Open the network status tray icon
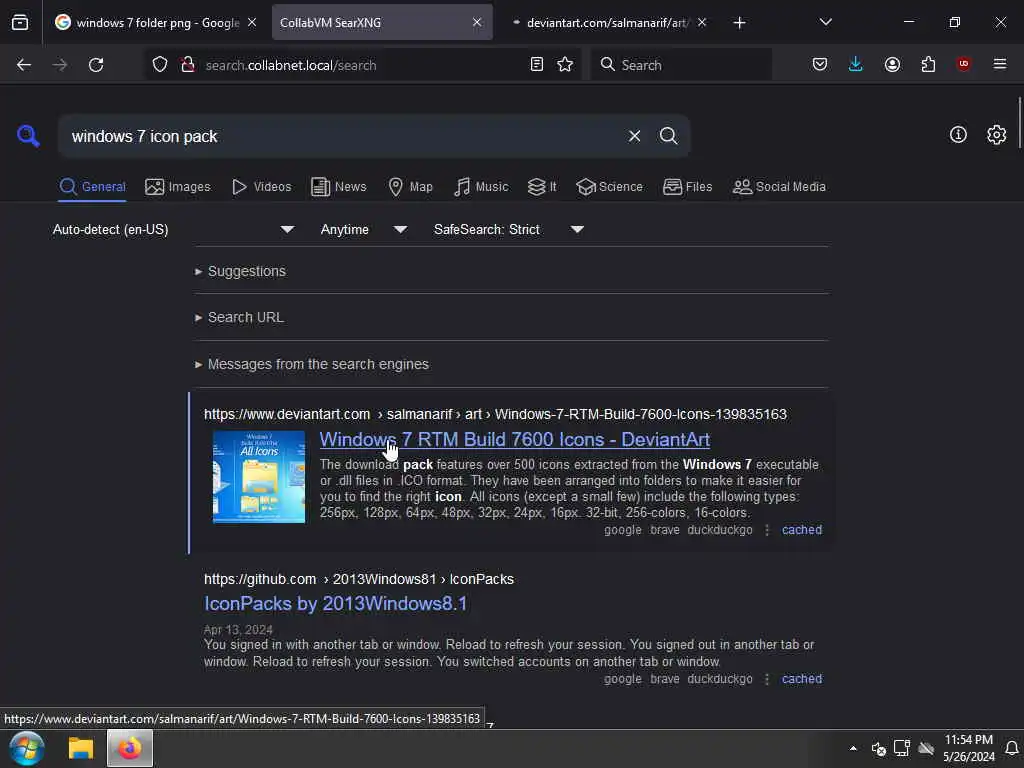 tap(902, 748)
